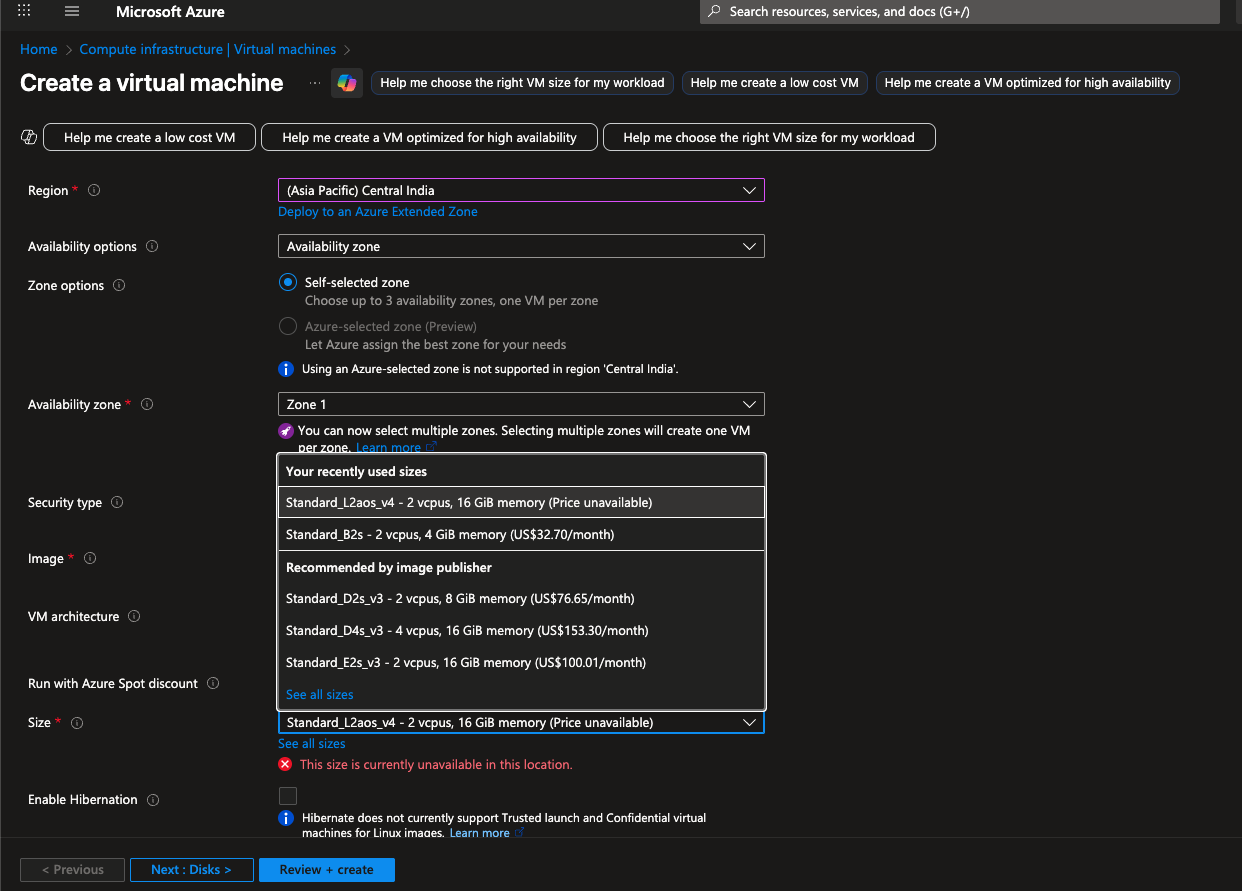This screenshot has height=891, width=1242.
Task: Click 'This size is currently unavailable' error text
Action: coord(436,764)
